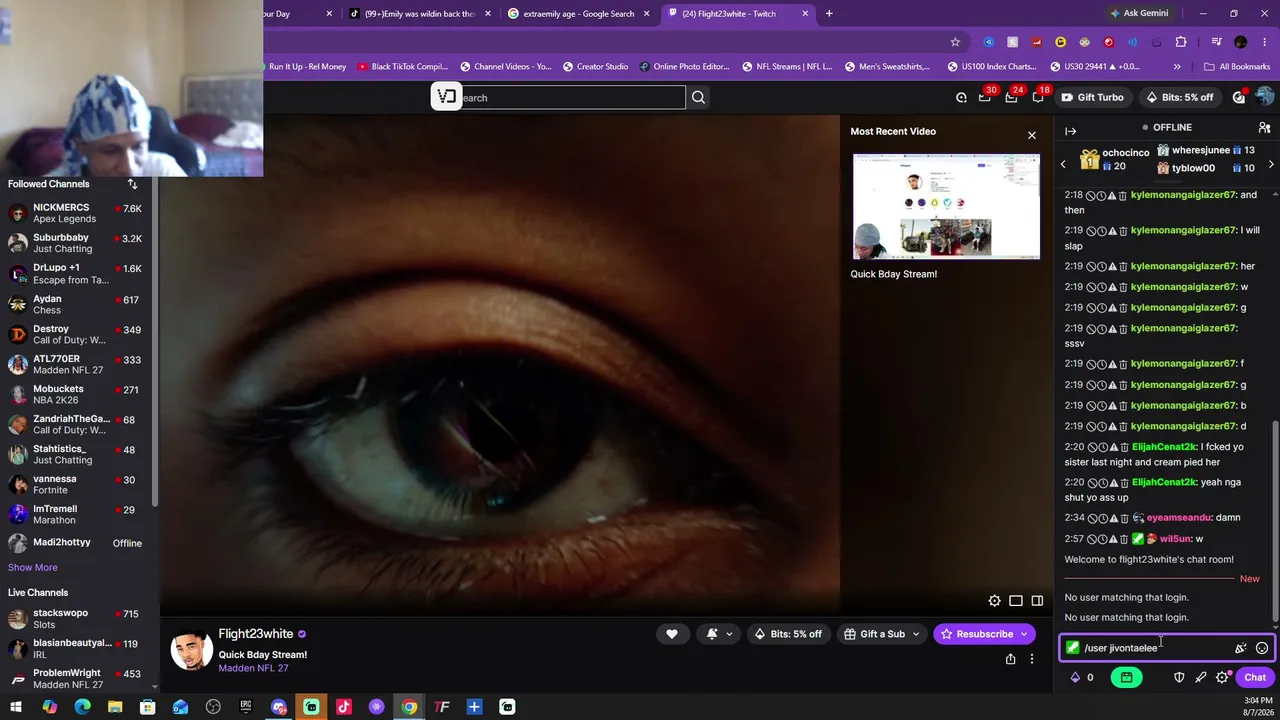Sort the Followed Channels list
1280x720 pixels.
pos(132,184)
